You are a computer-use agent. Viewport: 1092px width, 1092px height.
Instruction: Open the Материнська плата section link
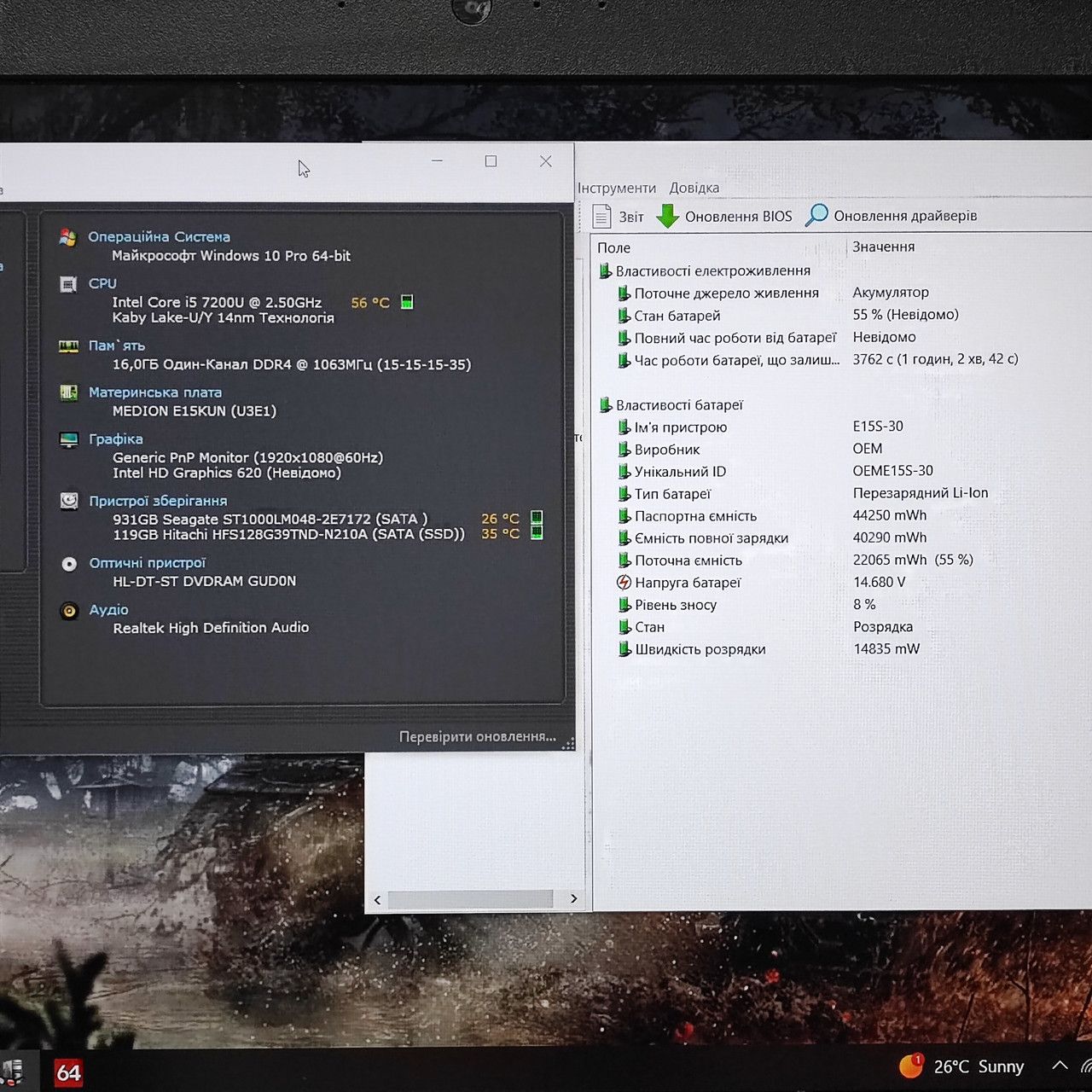[155, 392]
